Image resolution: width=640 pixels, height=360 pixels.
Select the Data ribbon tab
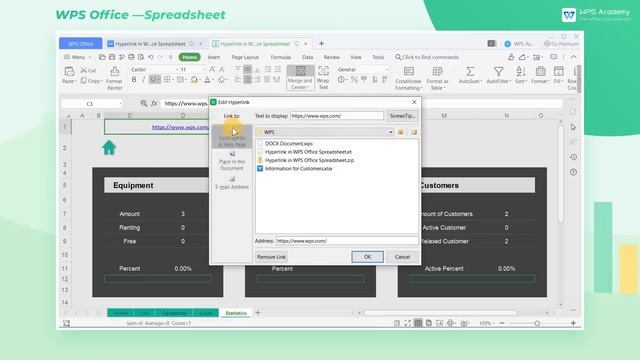307,57
